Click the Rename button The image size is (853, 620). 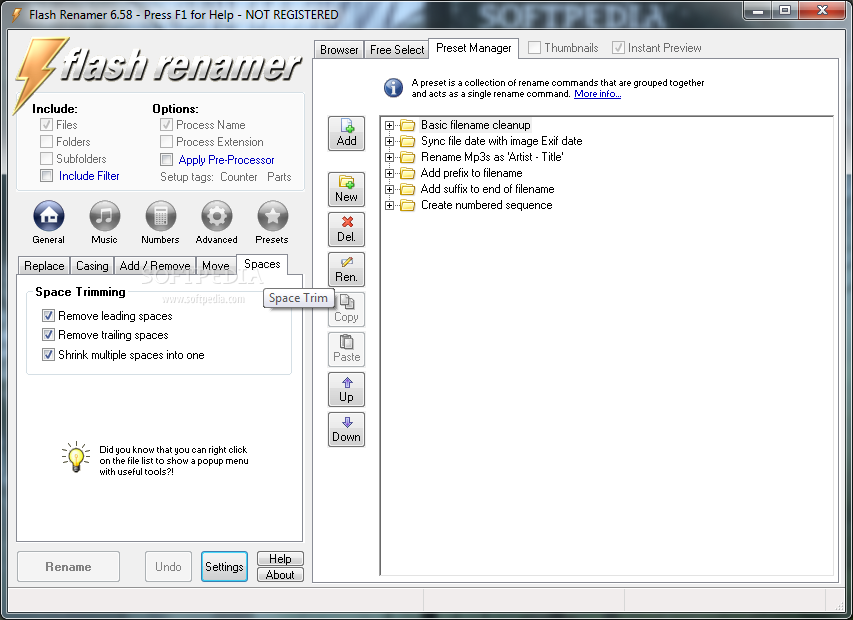click(x=69, y=567)
